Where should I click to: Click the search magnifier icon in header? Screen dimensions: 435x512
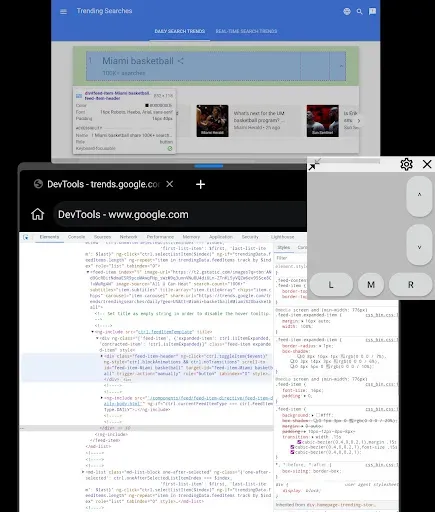point(359,12)
